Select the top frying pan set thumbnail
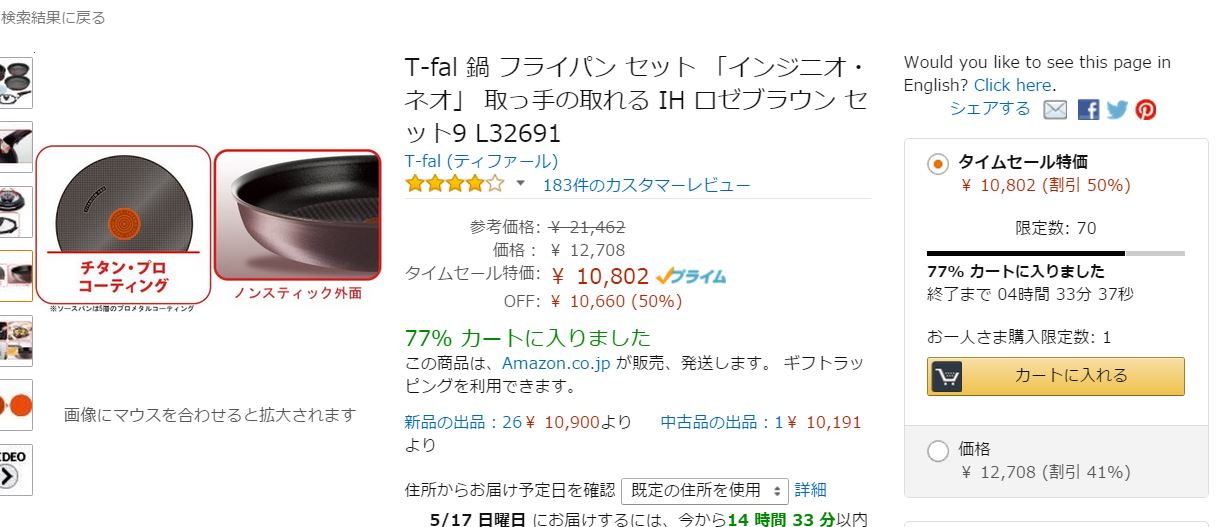1220x527 pixels. click(16, 83)
